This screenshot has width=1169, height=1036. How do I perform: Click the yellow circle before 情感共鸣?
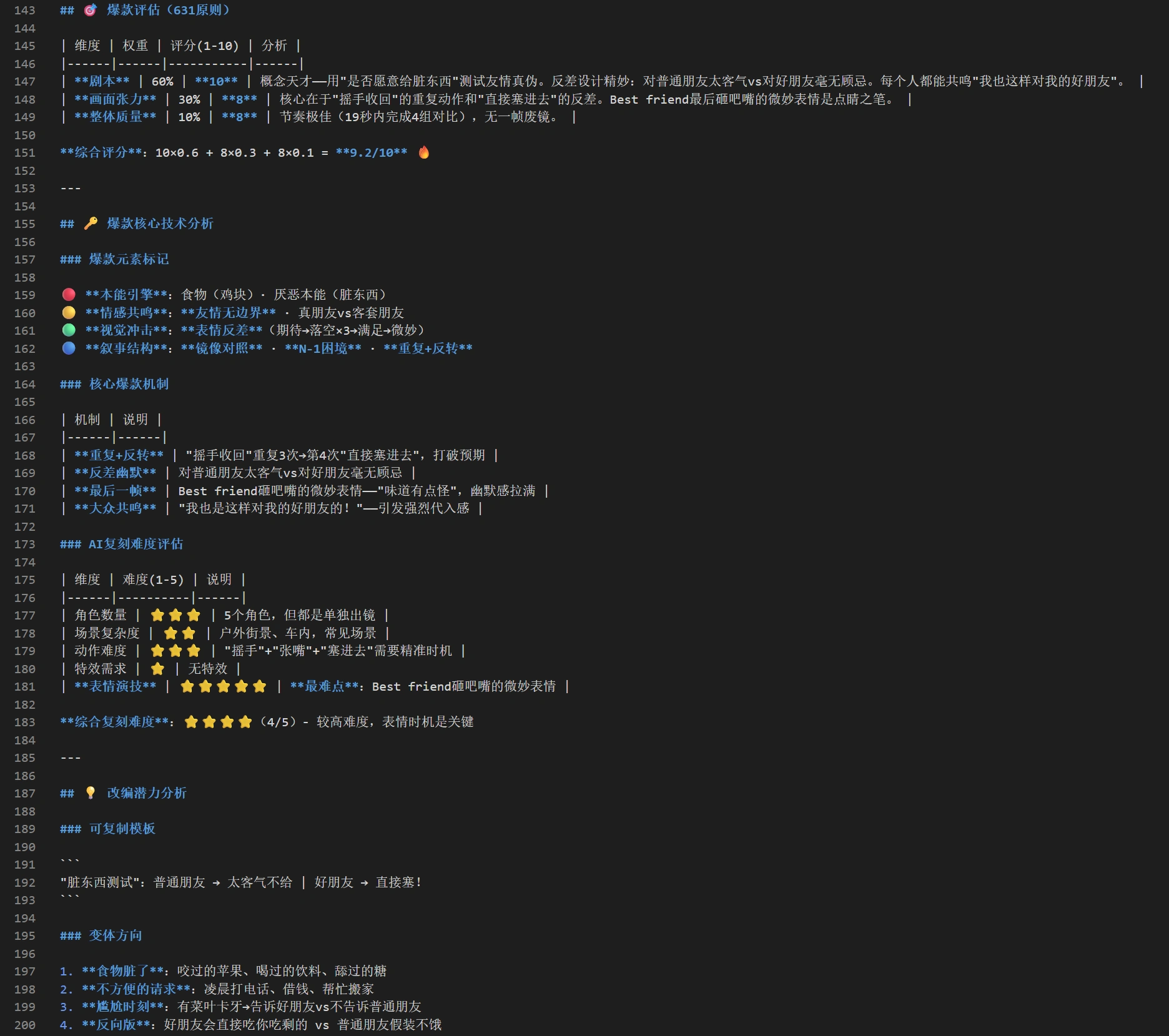(69, 313)
